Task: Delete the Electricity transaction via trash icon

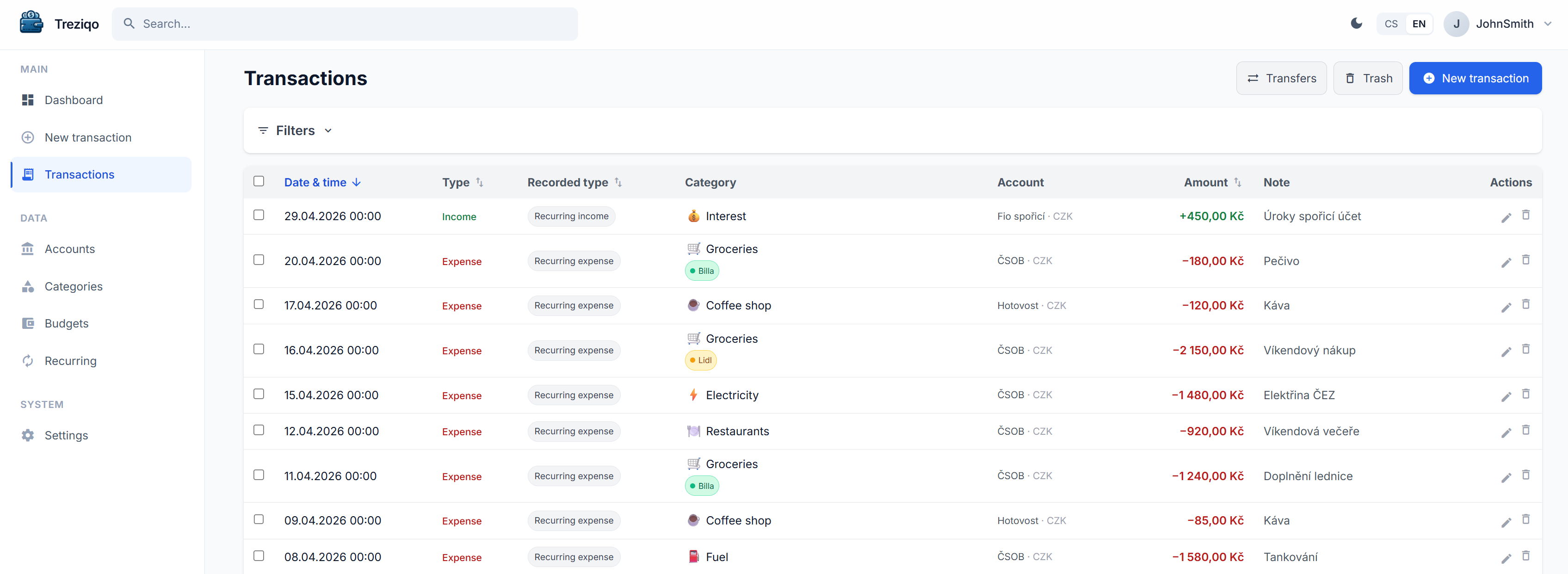Action: 1525,394
